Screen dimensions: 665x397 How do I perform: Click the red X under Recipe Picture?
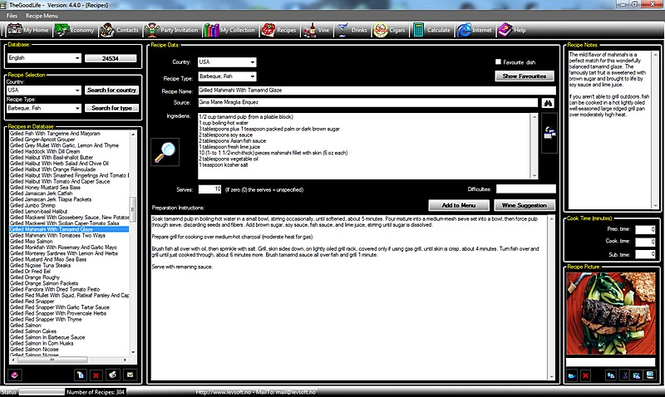coord(585,375)
